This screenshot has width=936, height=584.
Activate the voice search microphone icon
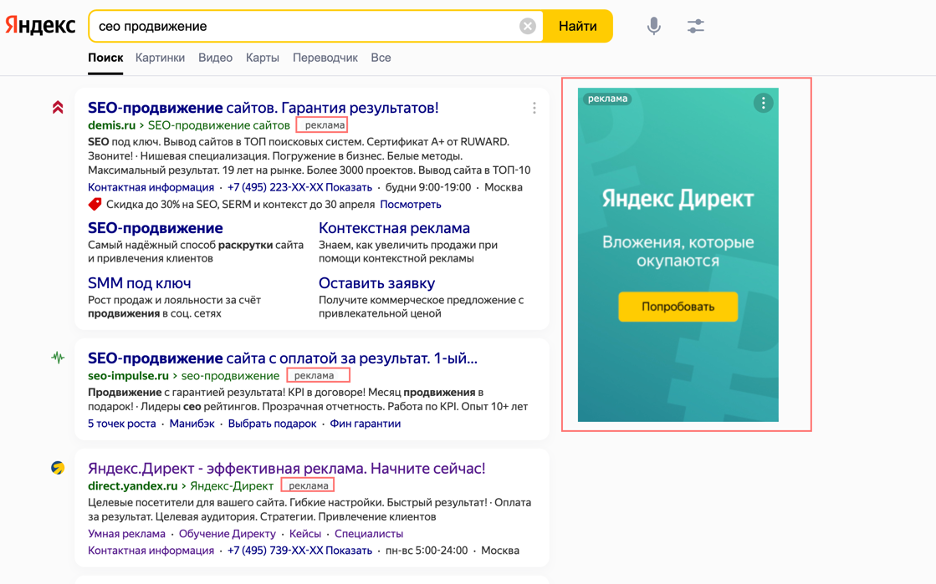pyautogui.click(x=653, y=26)
